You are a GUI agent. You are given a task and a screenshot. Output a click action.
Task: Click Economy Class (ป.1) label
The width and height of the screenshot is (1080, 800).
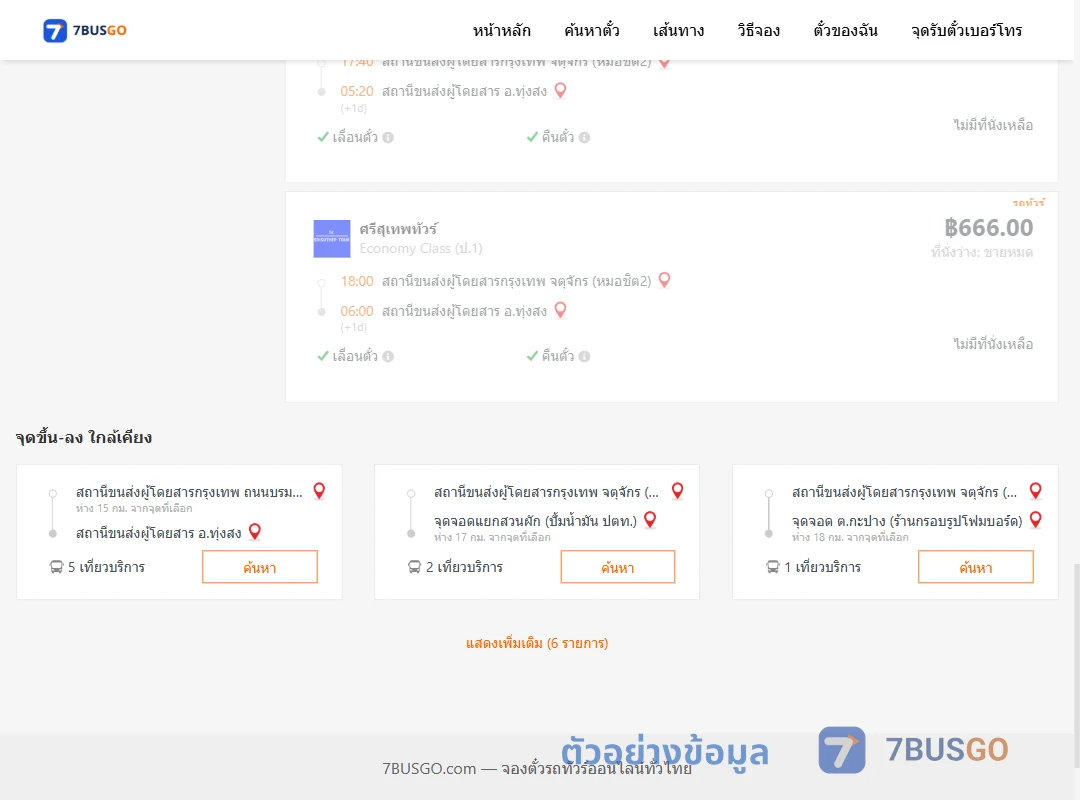[x=421, y=248]
